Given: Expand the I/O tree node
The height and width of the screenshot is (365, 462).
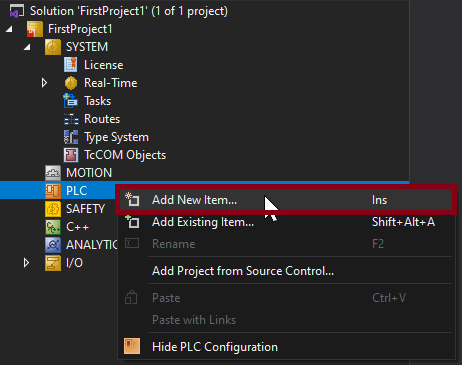Looking at the screenshot, I should [x=26, y=263].
